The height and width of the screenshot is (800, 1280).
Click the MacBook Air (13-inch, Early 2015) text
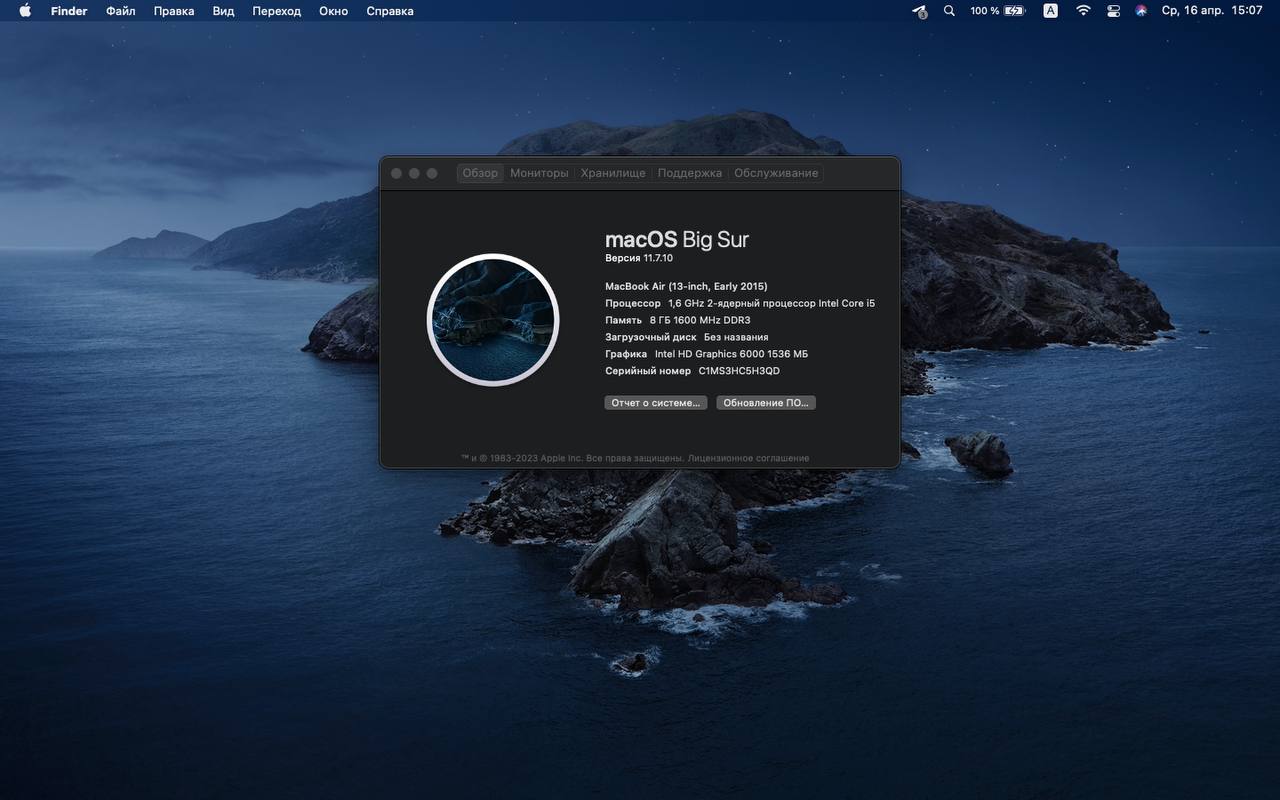(686, 286)
